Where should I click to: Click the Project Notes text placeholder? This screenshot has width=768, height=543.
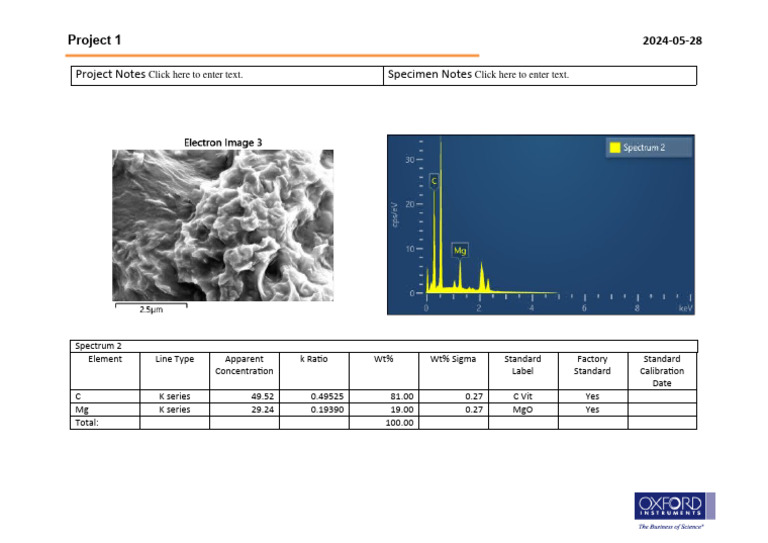point(195,75)
